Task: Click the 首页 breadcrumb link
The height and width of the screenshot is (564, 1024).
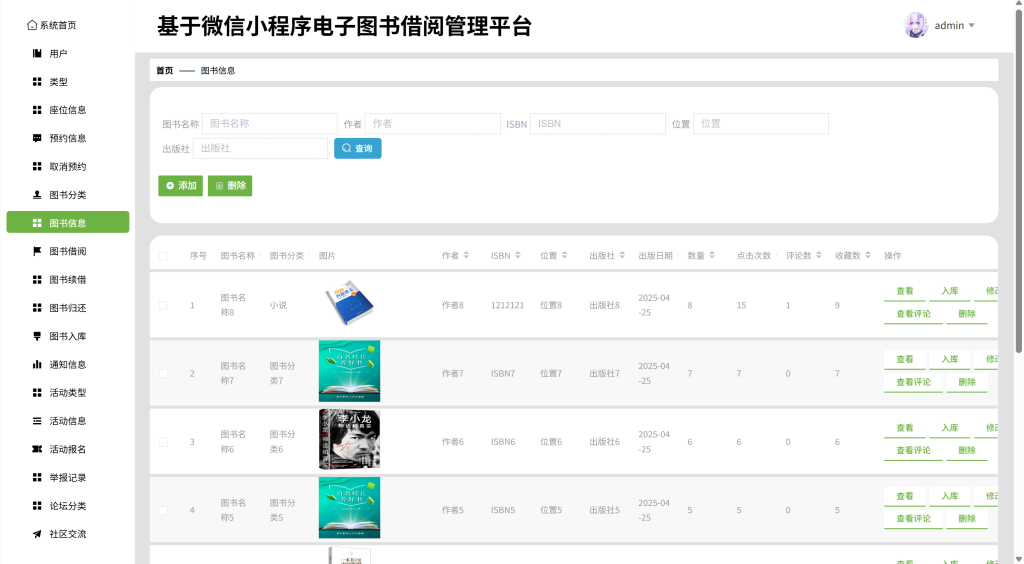Action: [165, 70]
